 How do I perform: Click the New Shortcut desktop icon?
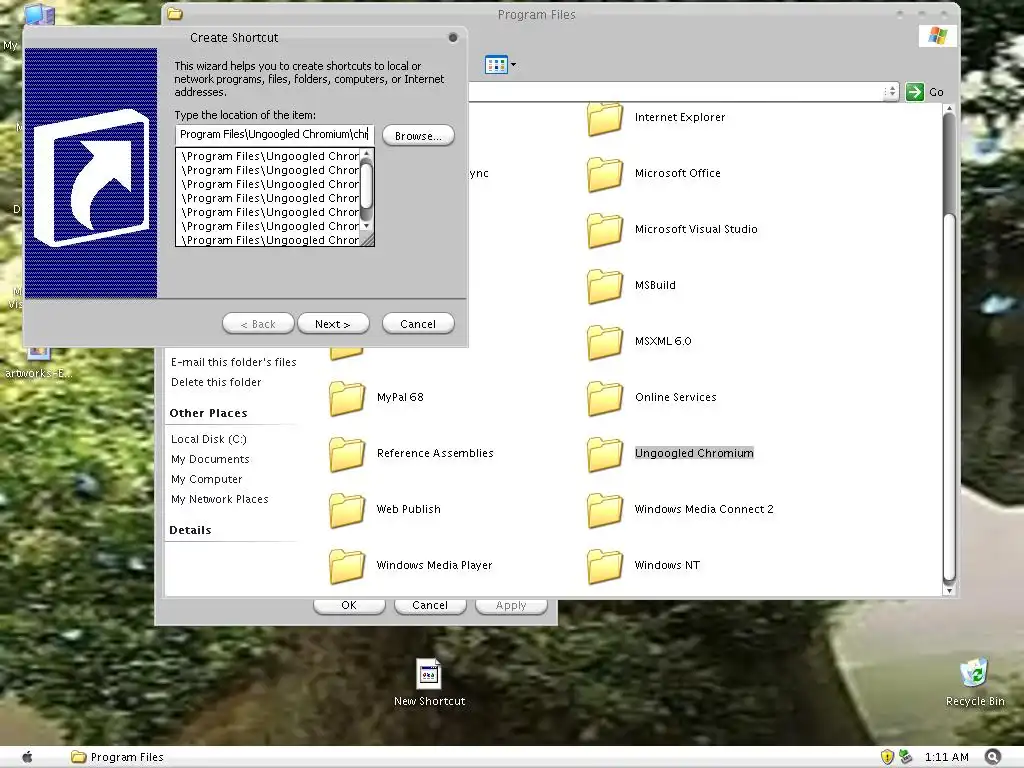[x=429, y=674]
